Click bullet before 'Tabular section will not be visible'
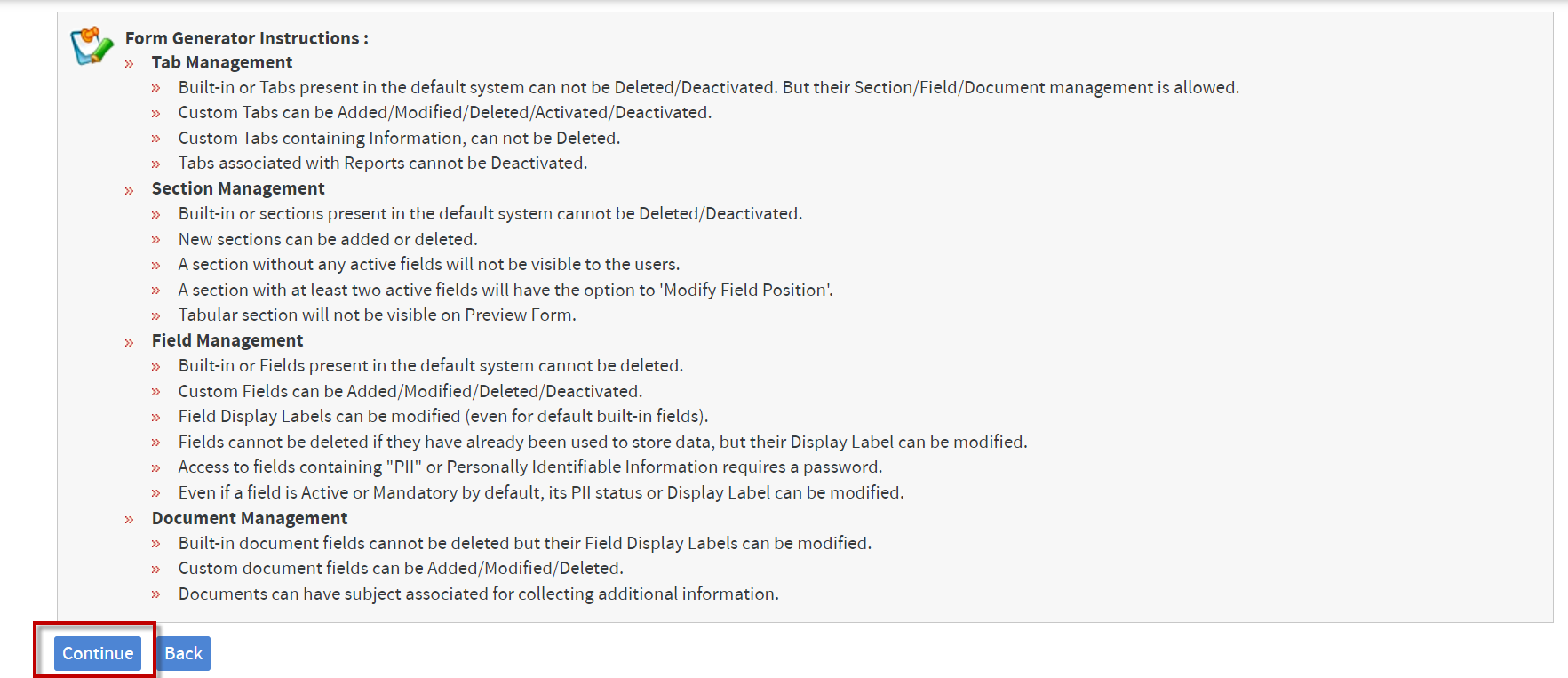The image size is (1568, 678). (x=156, y=316)
